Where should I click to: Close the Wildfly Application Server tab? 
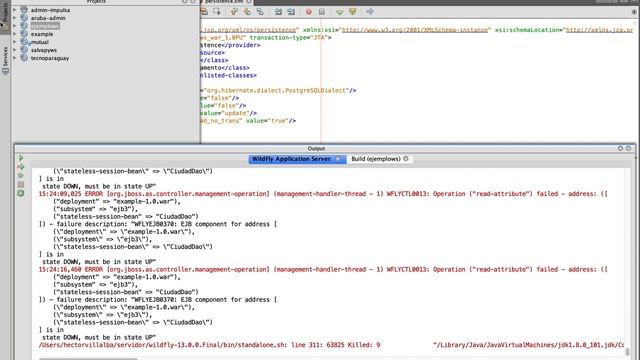(339, 159)
